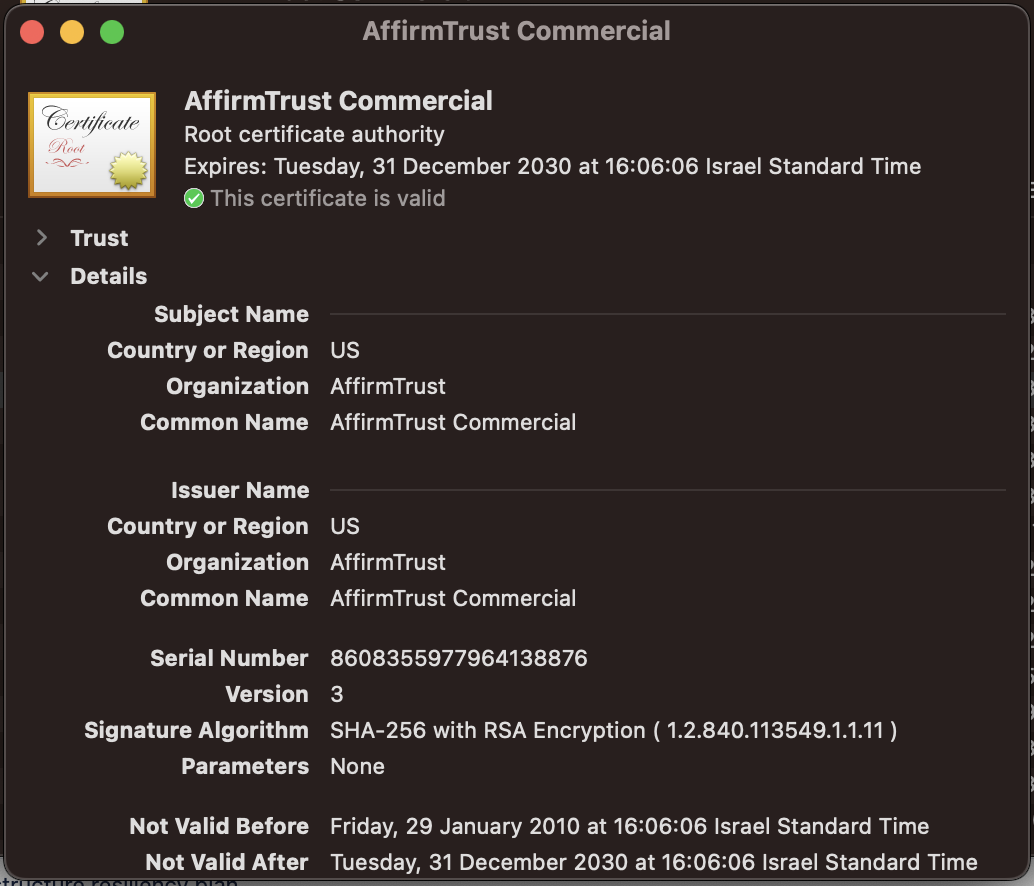Zoom the window with green button
The height and width of the screenshot is (886, 1034).
pyautogui.click(x=112, y=32)
